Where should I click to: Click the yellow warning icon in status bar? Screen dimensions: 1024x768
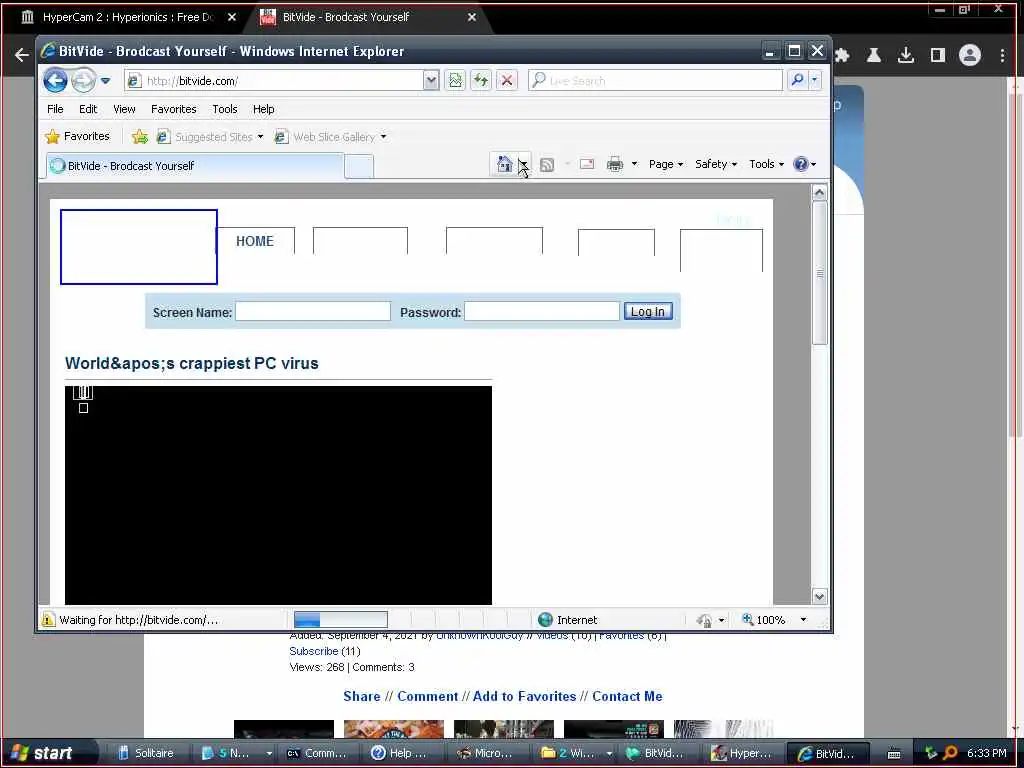pyautogui.click(x=48, y=620)
